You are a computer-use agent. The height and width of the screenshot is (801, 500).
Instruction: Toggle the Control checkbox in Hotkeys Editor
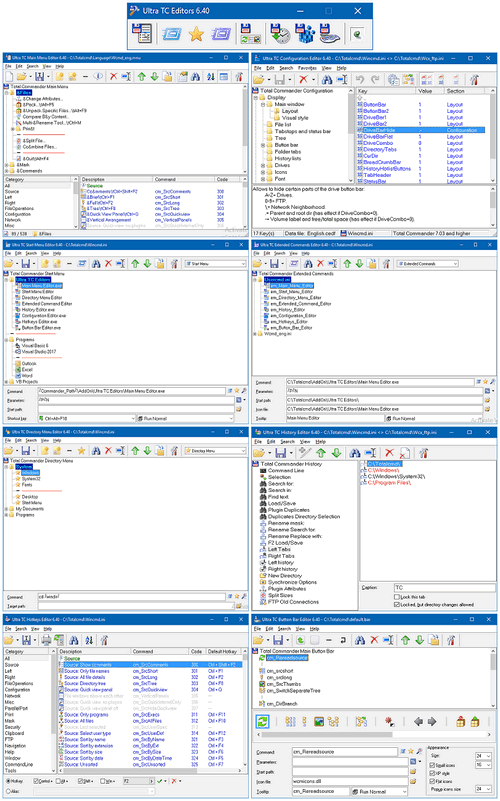tap(36, 782)
